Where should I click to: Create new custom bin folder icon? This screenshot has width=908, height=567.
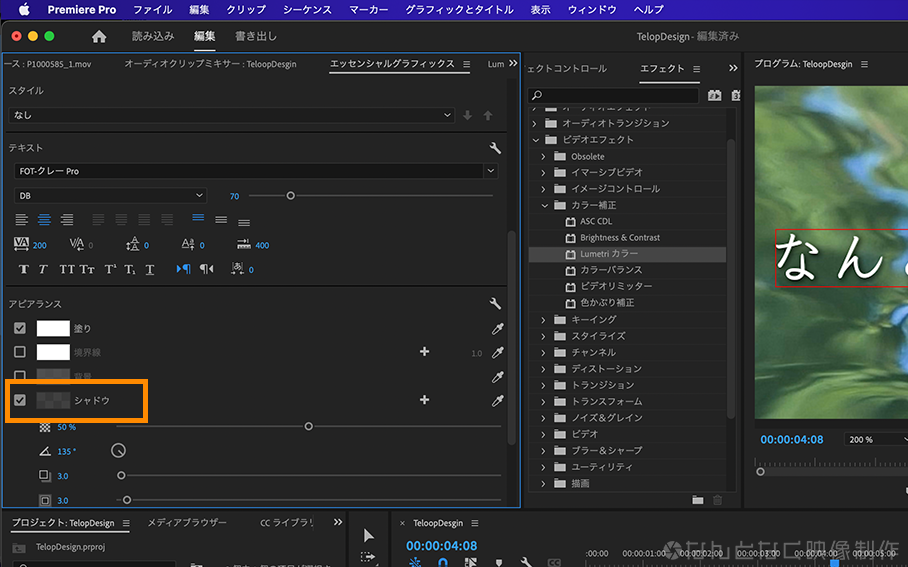click(698, 500)
